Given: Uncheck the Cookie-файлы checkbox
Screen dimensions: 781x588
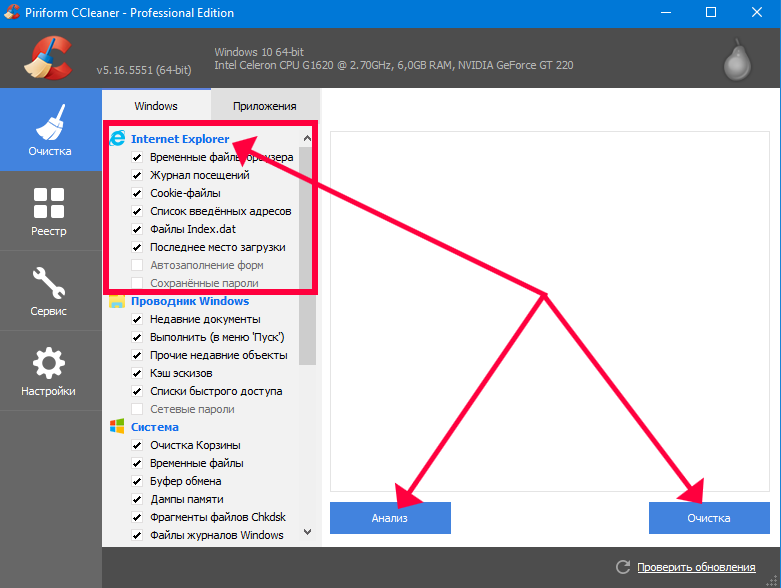Looking at the screenshot, I should tap(137, 193).
